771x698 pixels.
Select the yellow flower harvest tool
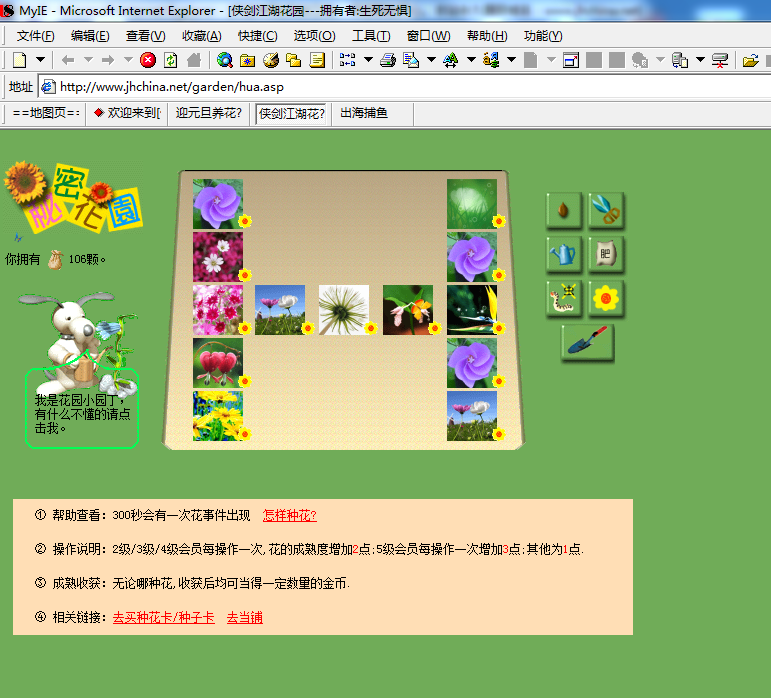pyautogui.click(x=606, y=298)
